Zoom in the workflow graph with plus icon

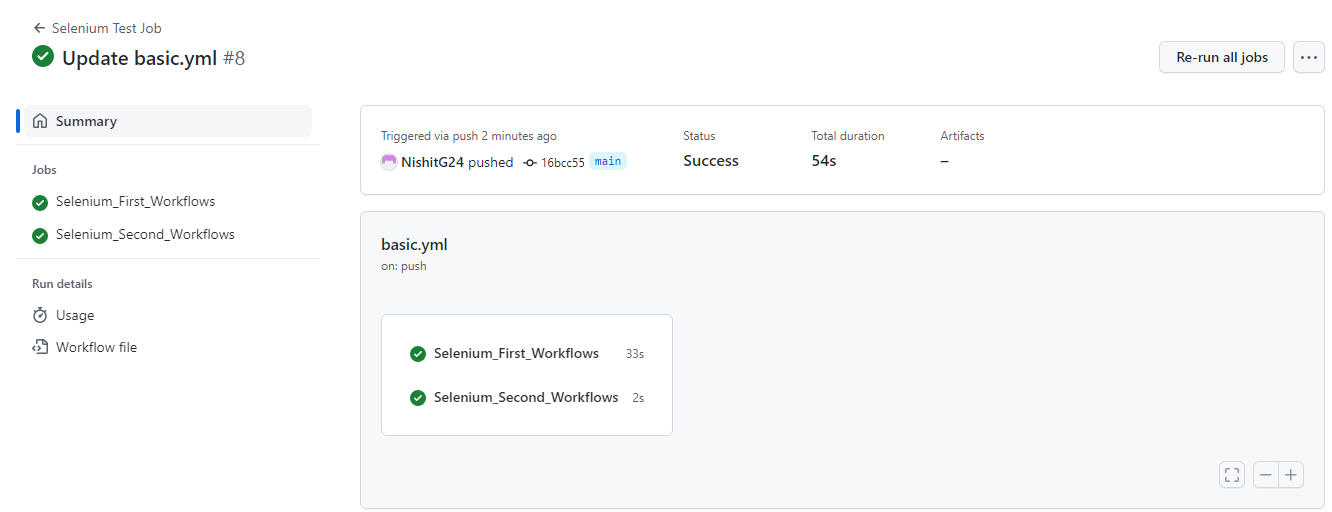1291,475
